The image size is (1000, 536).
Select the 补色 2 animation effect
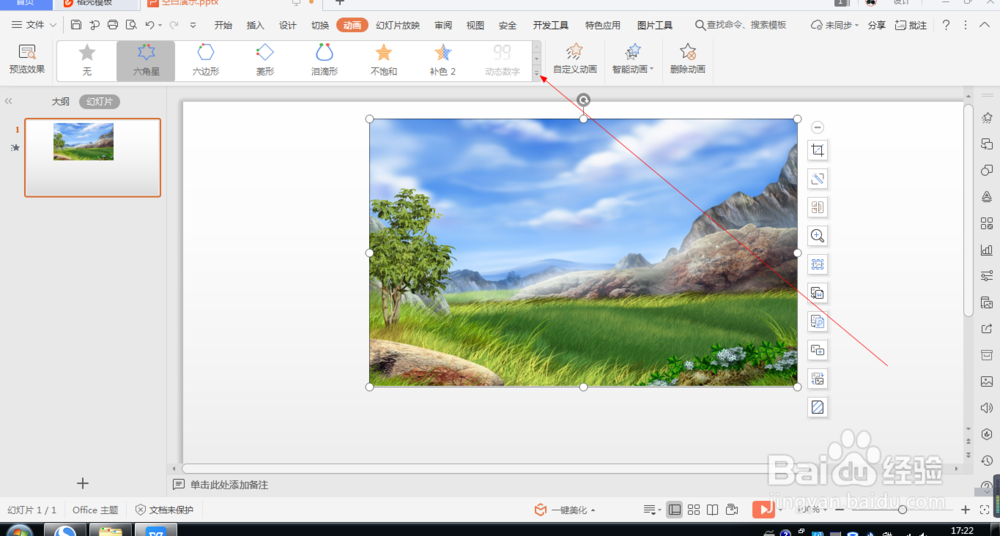[443, 61]
